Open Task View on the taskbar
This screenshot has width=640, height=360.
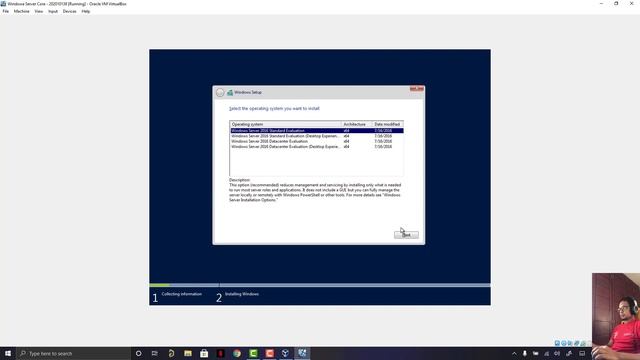tap(155, 353)
